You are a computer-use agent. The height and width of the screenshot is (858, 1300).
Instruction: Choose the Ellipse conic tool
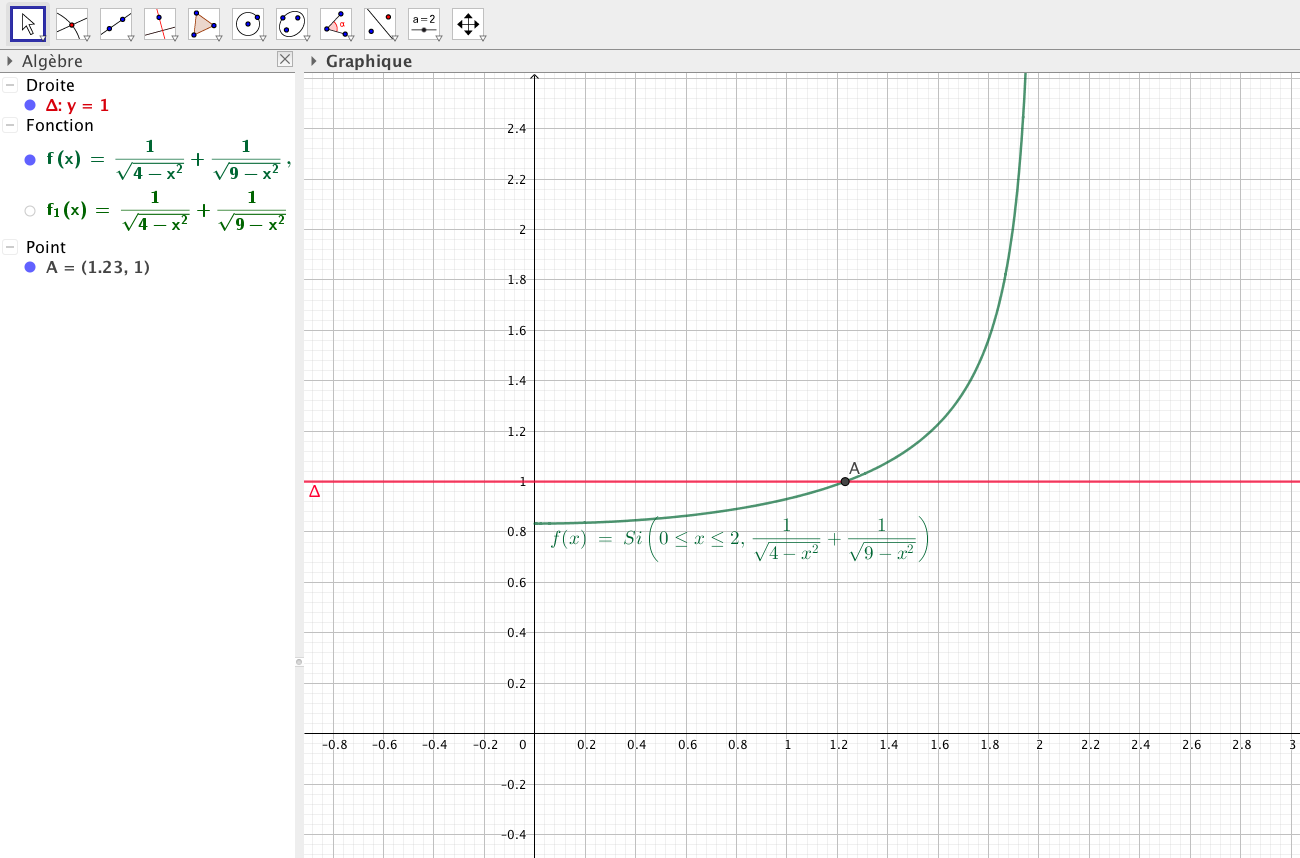(292, 23)
